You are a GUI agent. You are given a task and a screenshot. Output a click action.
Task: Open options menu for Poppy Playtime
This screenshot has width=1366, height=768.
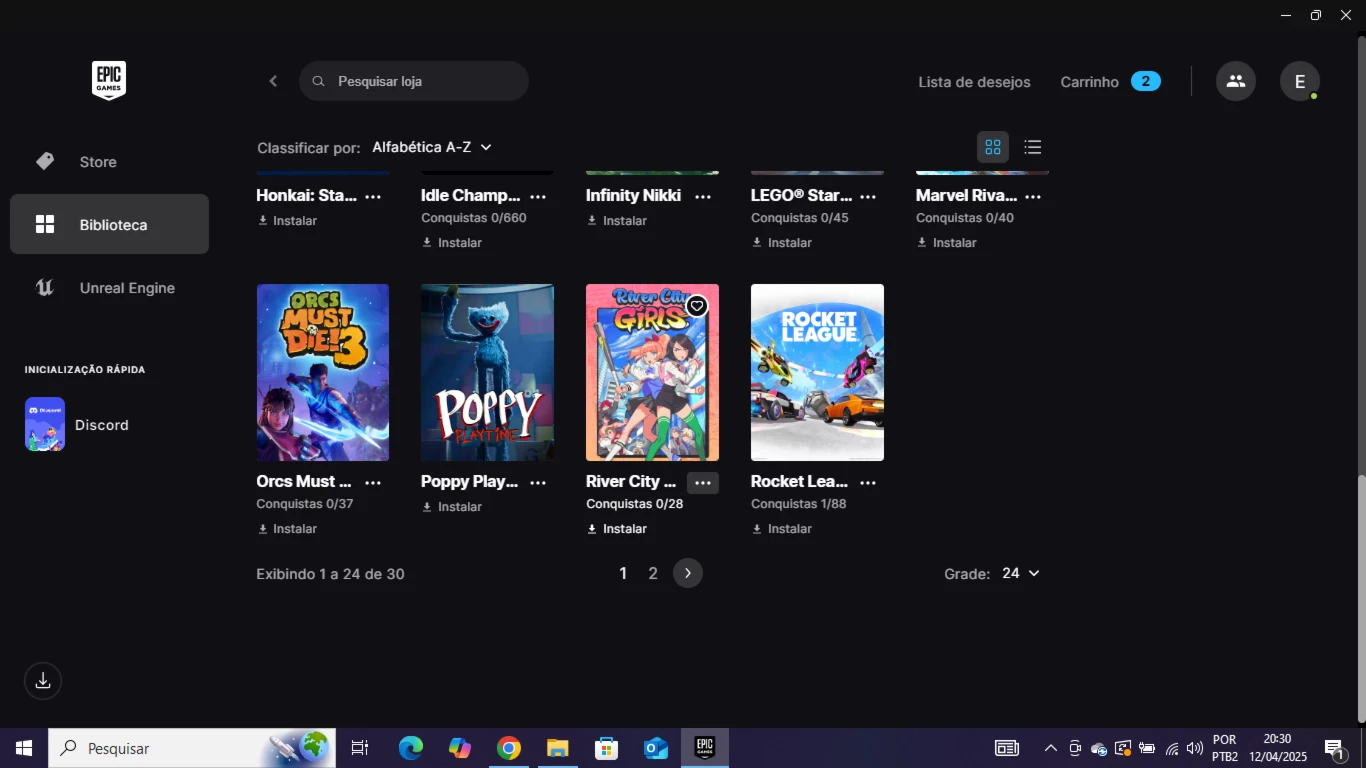point(538,483)
